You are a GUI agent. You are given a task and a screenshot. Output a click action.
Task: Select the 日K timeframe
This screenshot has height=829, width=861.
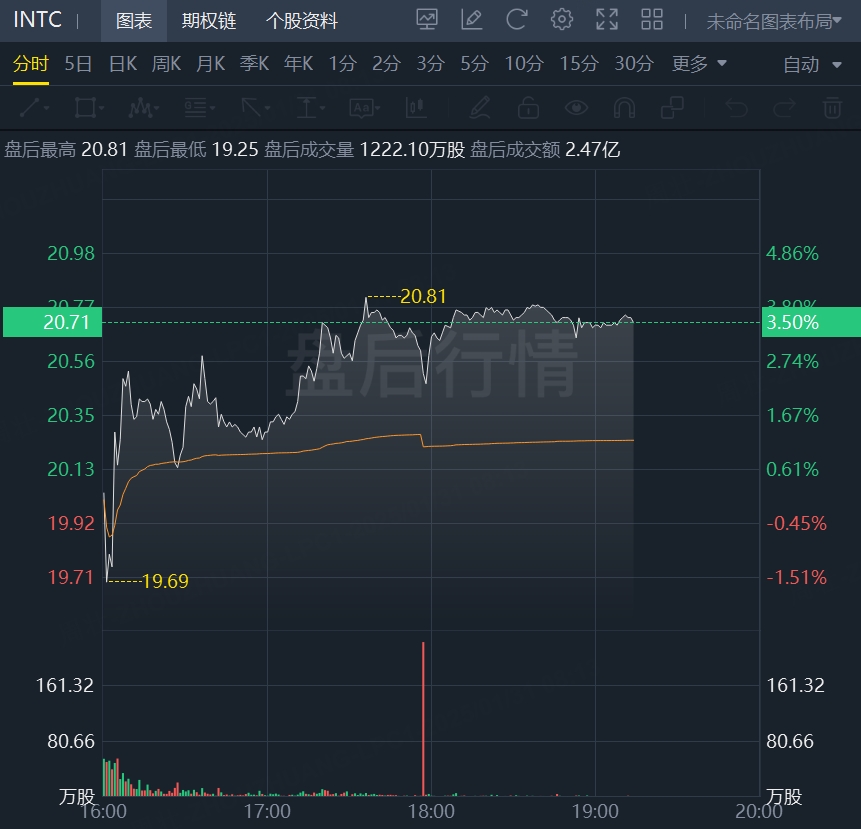[x=122, y=64]
